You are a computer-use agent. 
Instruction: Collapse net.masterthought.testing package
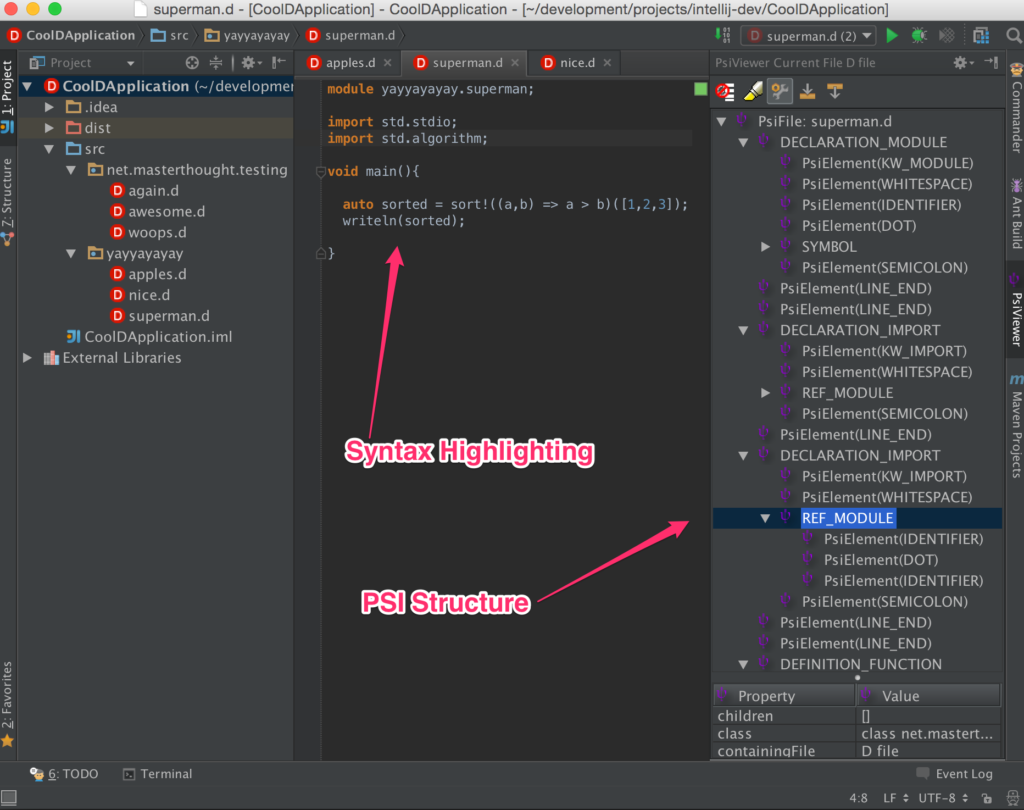[x=71, y=170]
